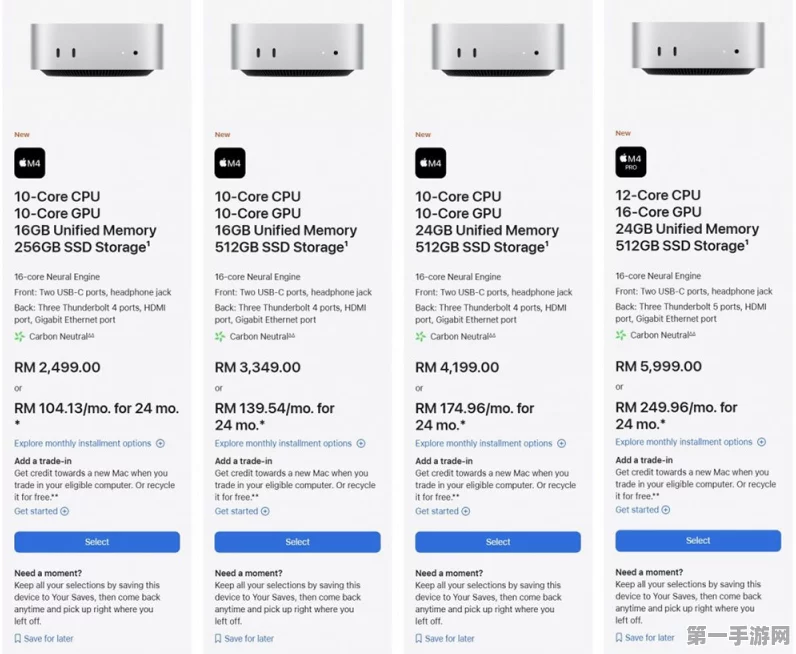The height and width of the screenshot is (654, 796).
Task: Click the bookmark icon on RM 2,499.00 model
Action: (x=18, y=638)
